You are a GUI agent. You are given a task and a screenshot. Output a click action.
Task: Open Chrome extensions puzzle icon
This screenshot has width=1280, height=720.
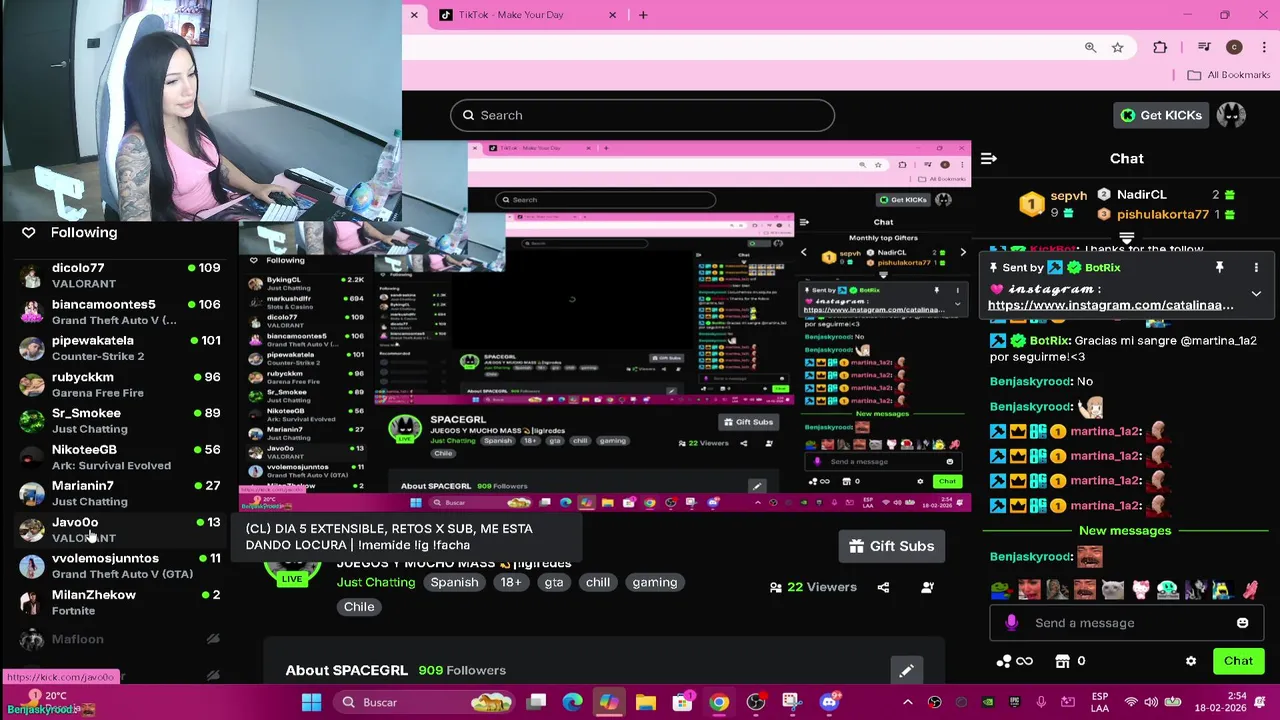pyautogui.click(x=1160, y=47)
